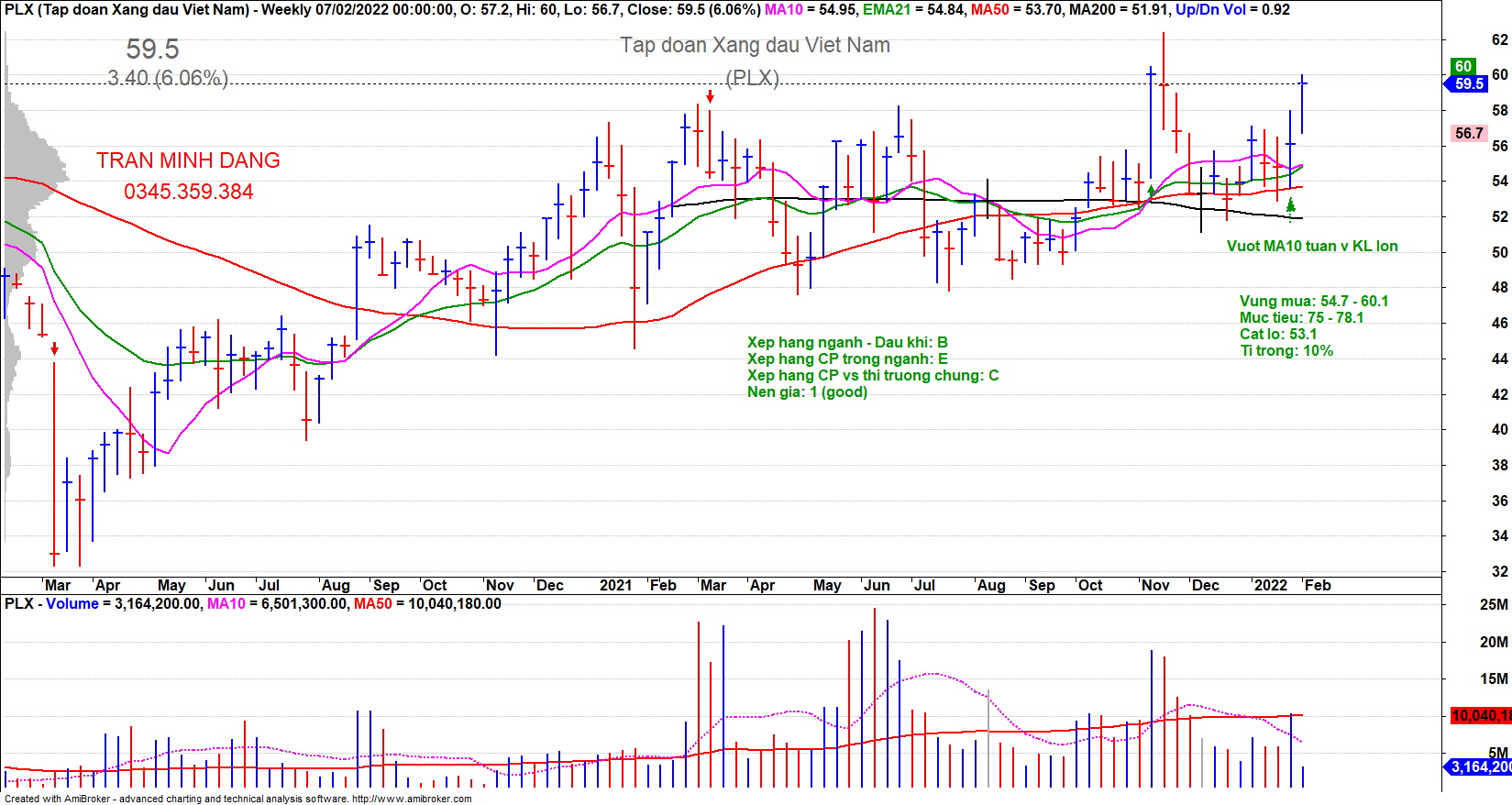Click "Xep hang CP vs thi truong chung: C"
This screenshot has width=1512, height=805.
coord(873,375)
